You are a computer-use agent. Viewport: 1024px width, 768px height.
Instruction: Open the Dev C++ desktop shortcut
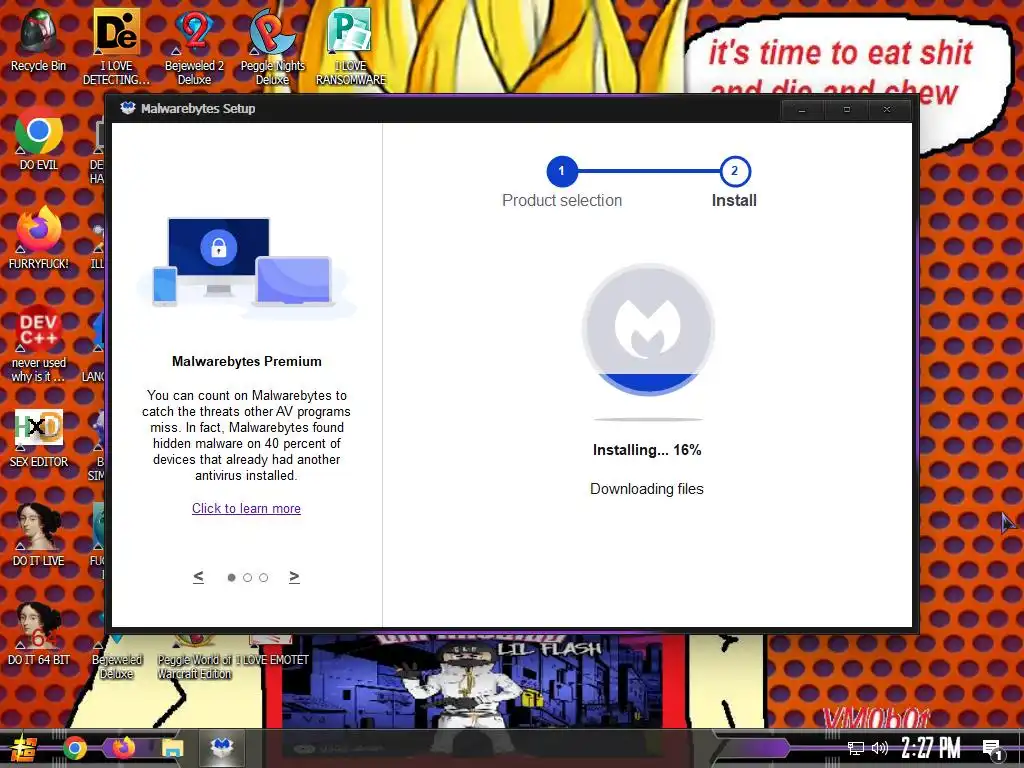point(39,343)
